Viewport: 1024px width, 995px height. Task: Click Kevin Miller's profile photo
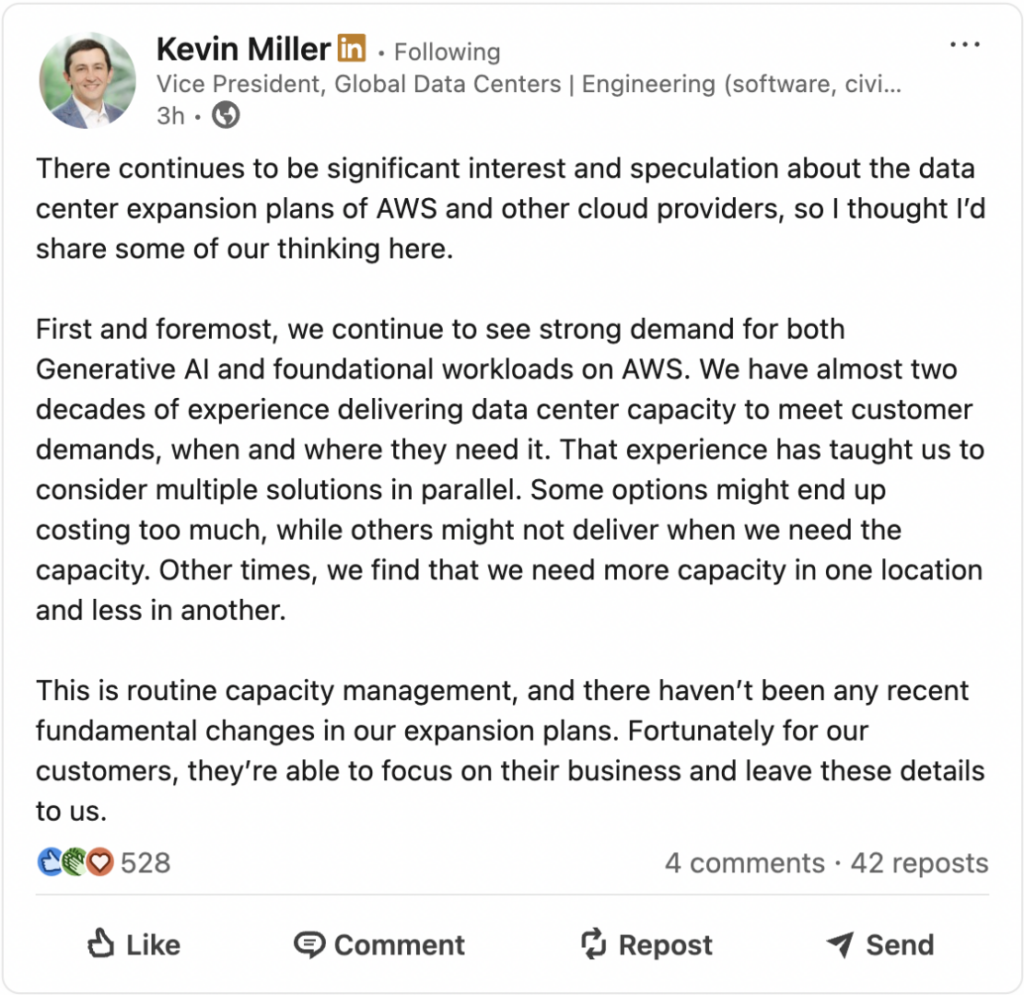87,80
